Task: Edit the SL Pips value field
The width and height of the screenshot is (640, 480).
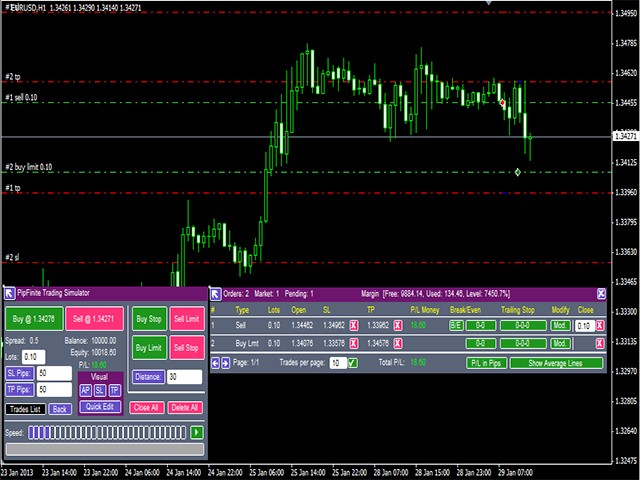Action: click(54, 373)
